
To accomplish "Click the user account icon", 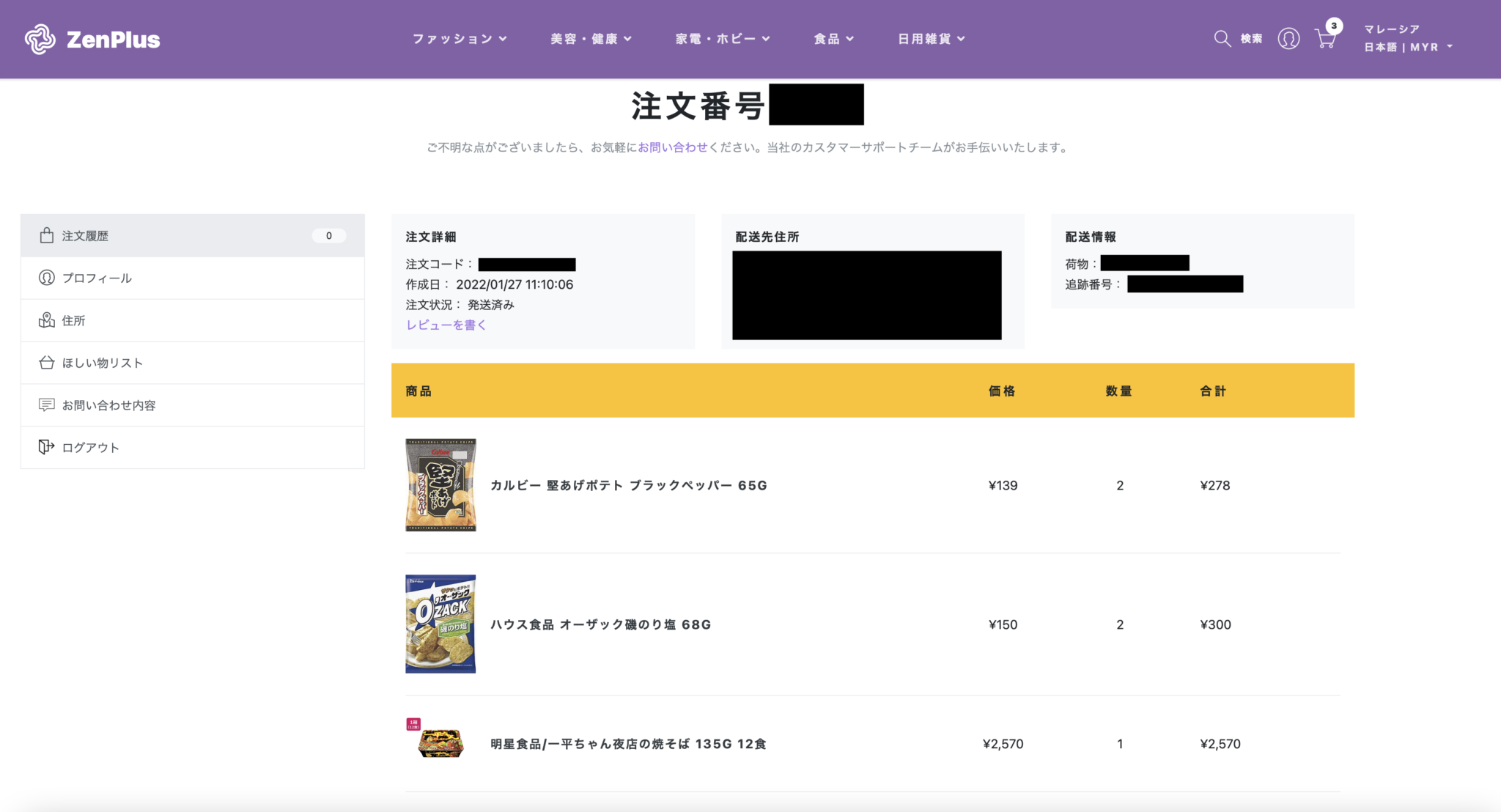I will [x=1288, y=39].
